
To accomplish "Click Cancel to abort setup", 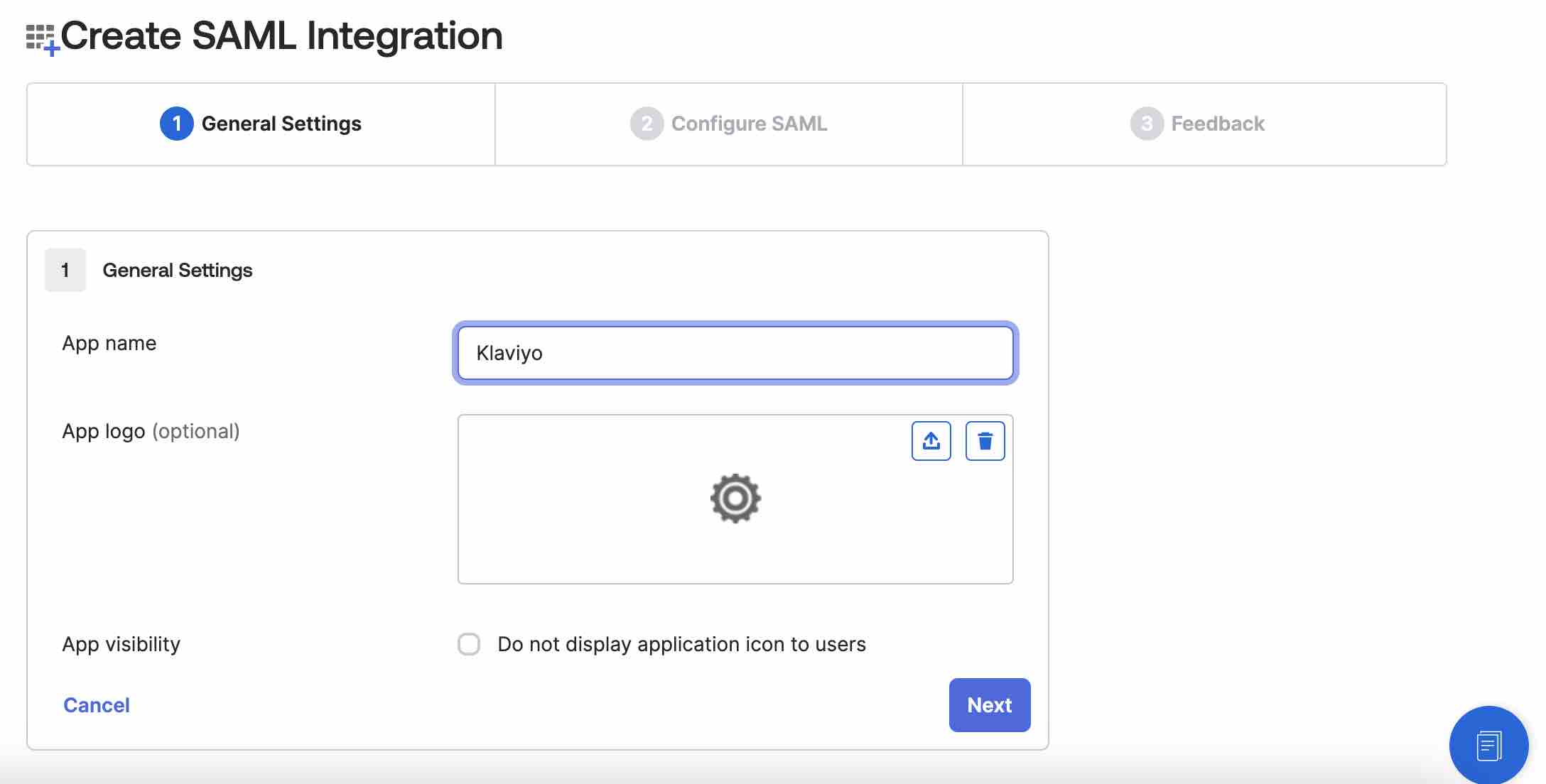I will [x=97, y=703].
